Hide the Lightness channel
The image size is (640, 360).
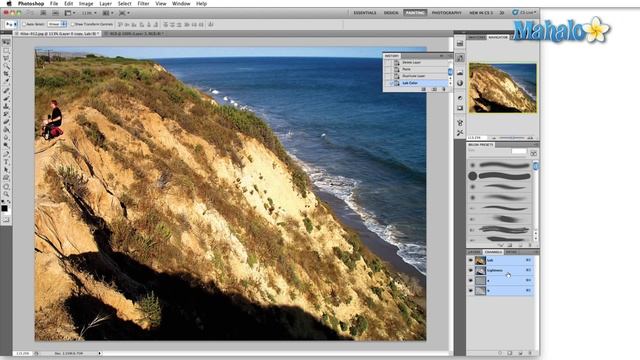[471, 270]
